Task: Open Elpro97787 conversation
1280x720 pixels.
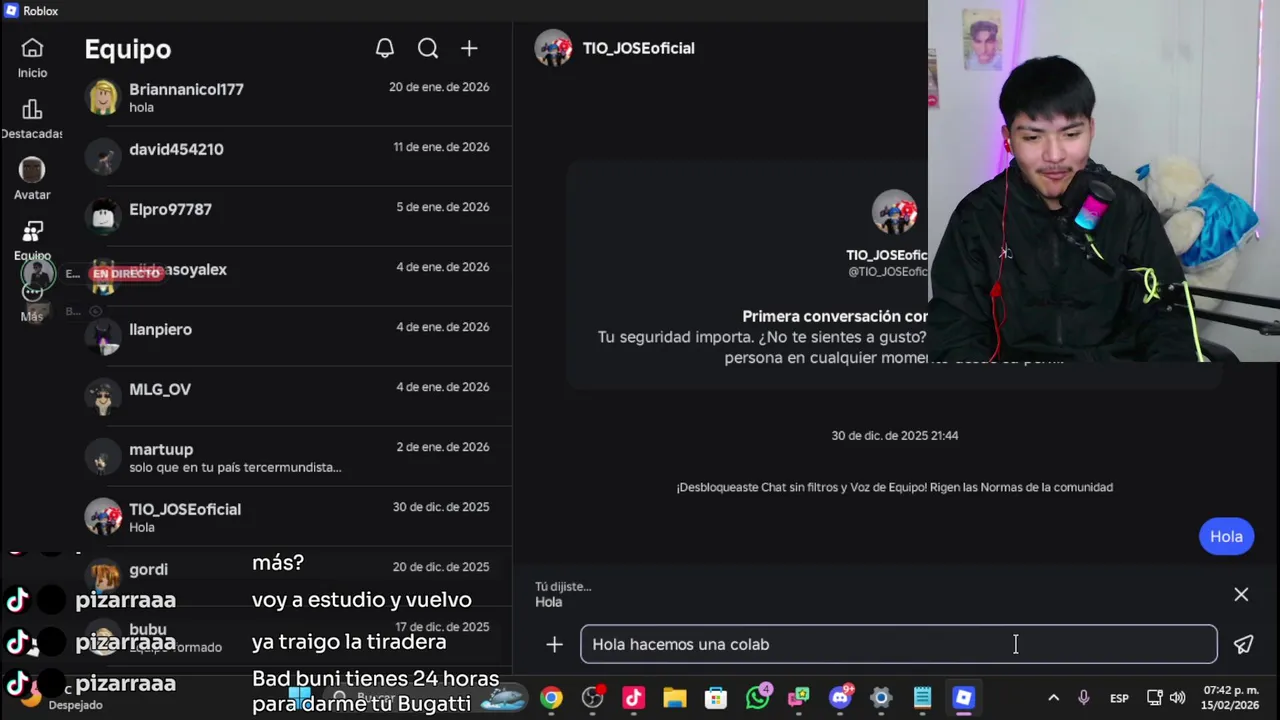Action: click(x=298, y=216)
